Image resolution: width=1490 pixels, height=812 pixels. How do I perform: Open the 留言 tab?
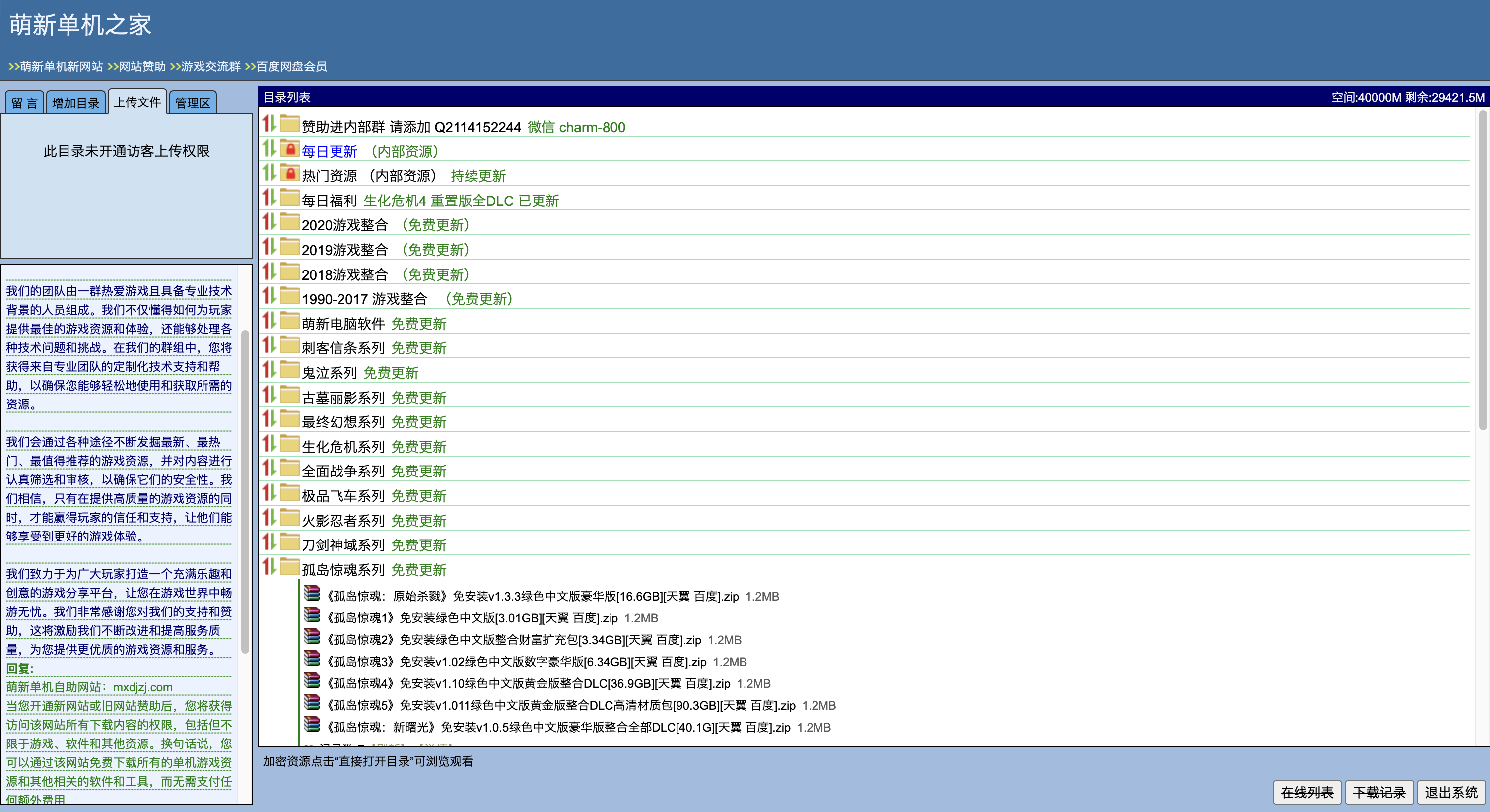[24, 103]
